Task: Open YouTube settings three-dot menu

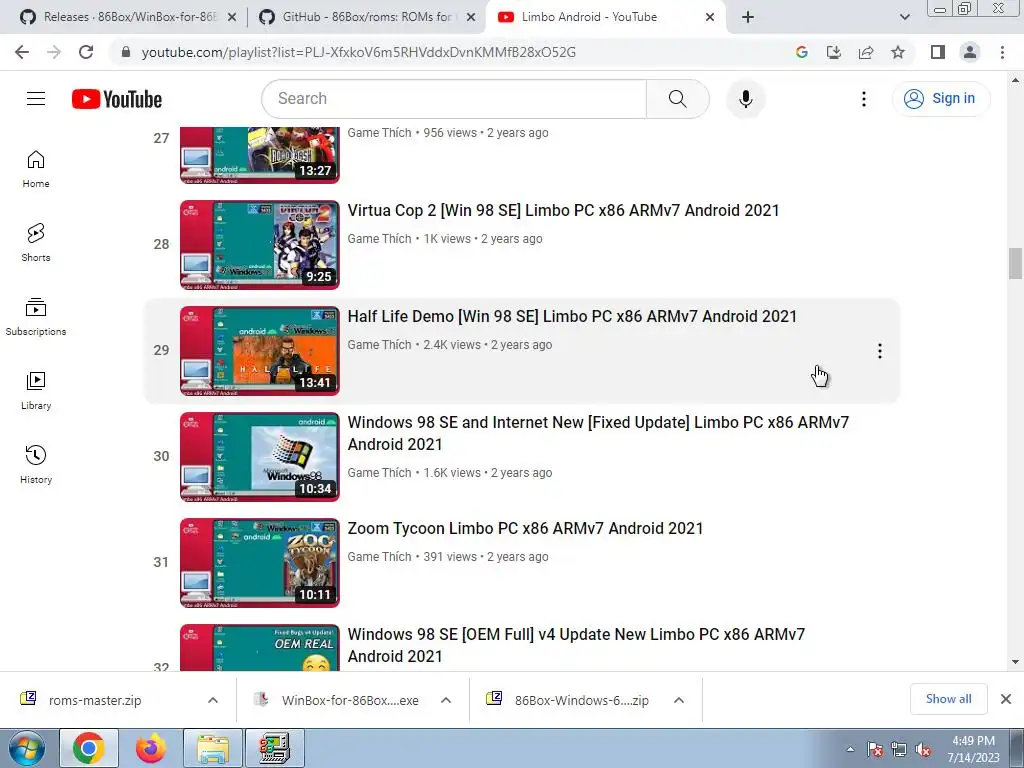Action: point(863,99)
